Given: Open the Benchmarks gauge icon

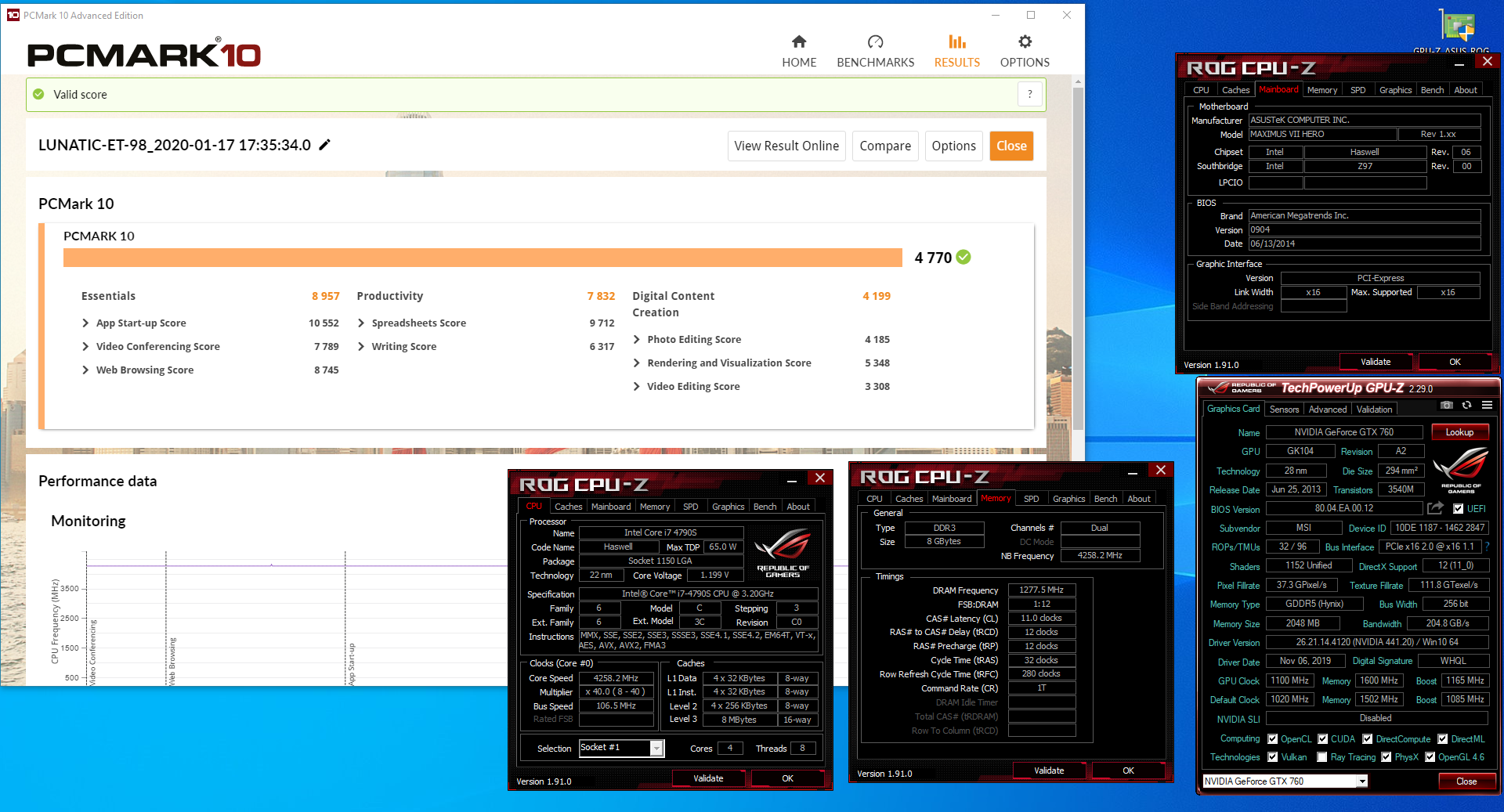Looking at the screenshot, I should tap(875, 42).
